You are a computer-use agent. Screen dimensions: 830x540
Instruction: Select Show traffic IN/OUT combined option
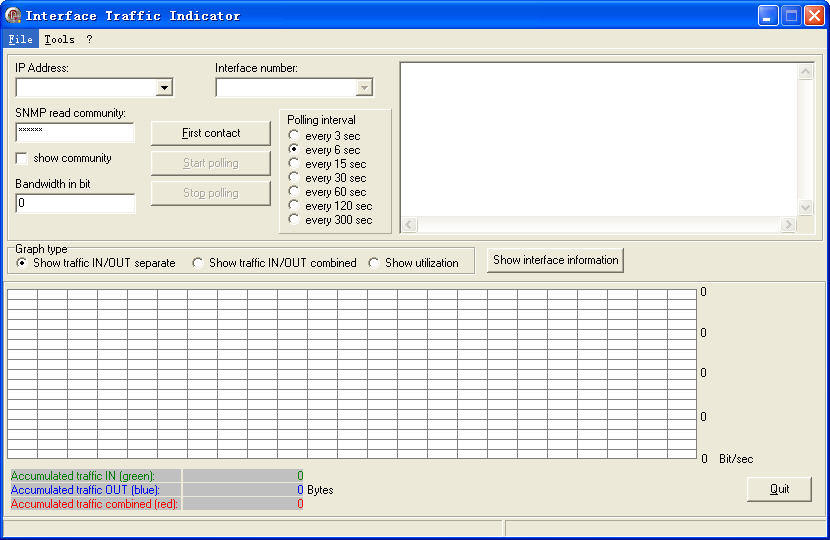[x=197, y=263]
